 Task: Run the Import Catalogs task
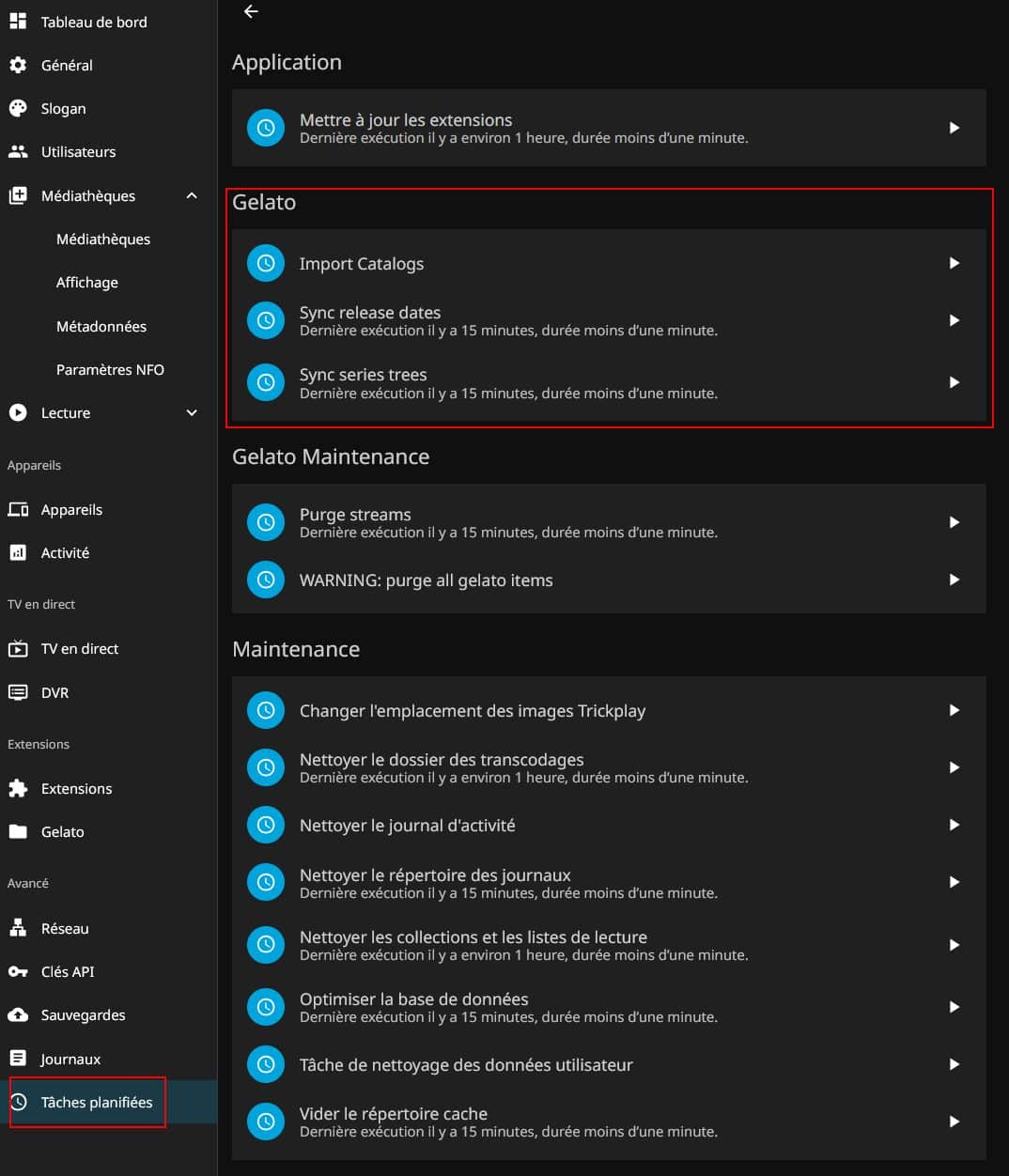point(954,263)
